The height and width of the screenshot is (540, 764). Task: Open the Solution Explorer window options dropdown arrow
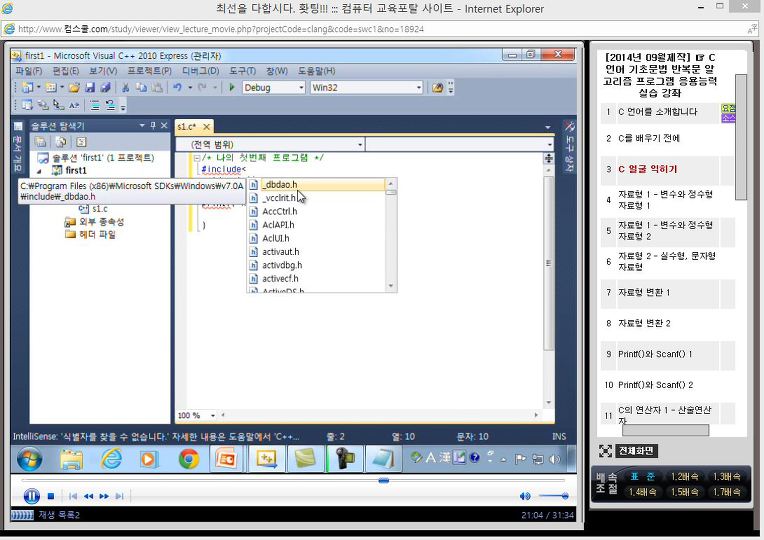click(142, 126)
